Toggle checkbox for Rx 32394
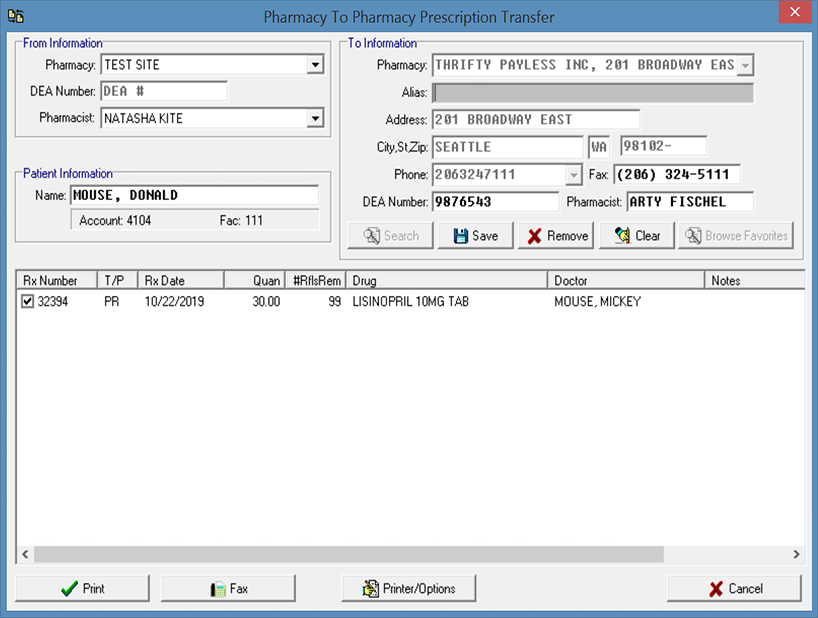This screenshot has height=618, width=818. 28,301
